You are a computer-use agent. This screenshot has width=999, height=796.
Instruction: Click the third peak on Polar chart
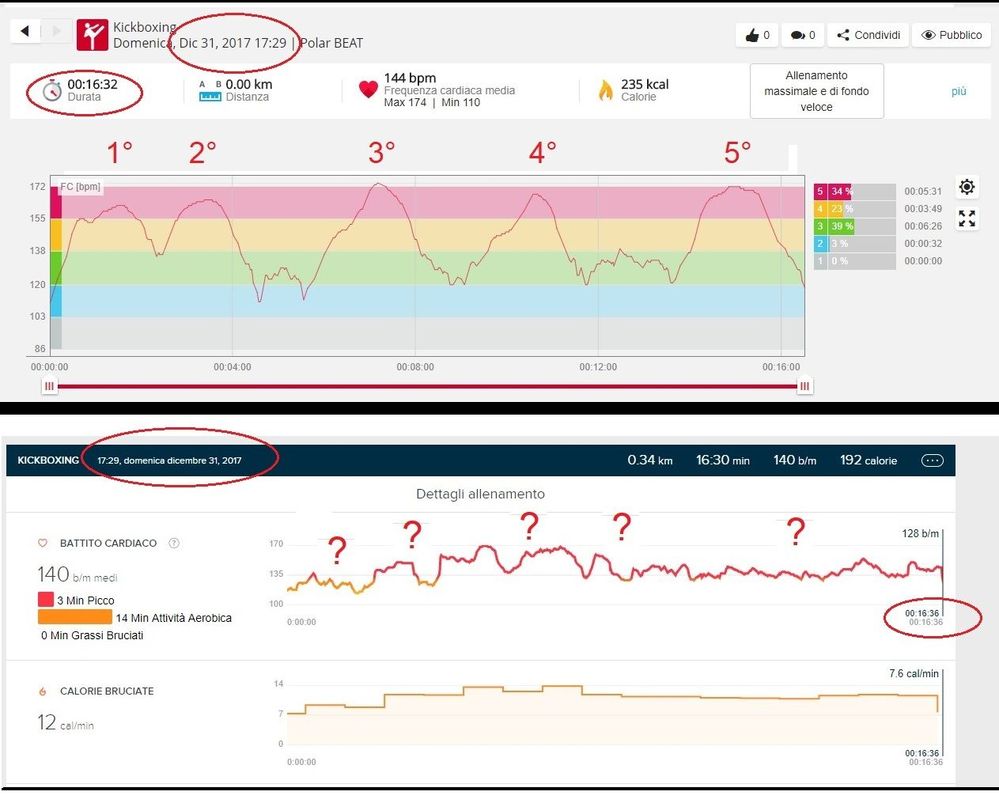point(377,184)
